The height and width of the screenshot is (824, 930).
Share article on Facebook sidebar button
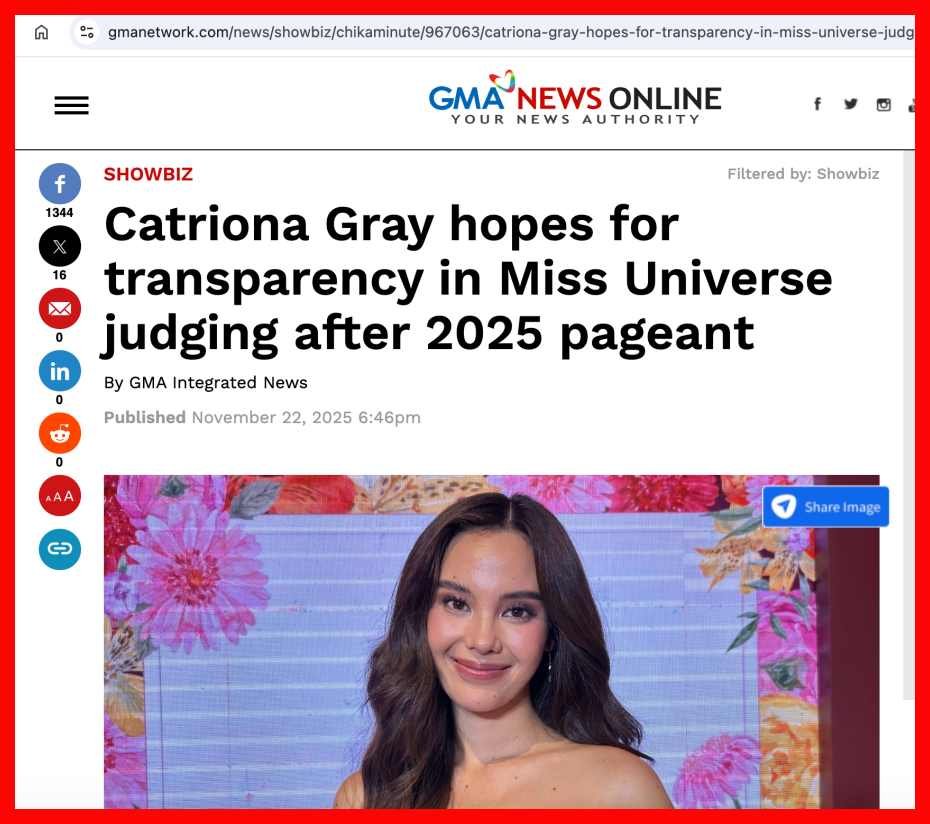(x=59, y=183)
